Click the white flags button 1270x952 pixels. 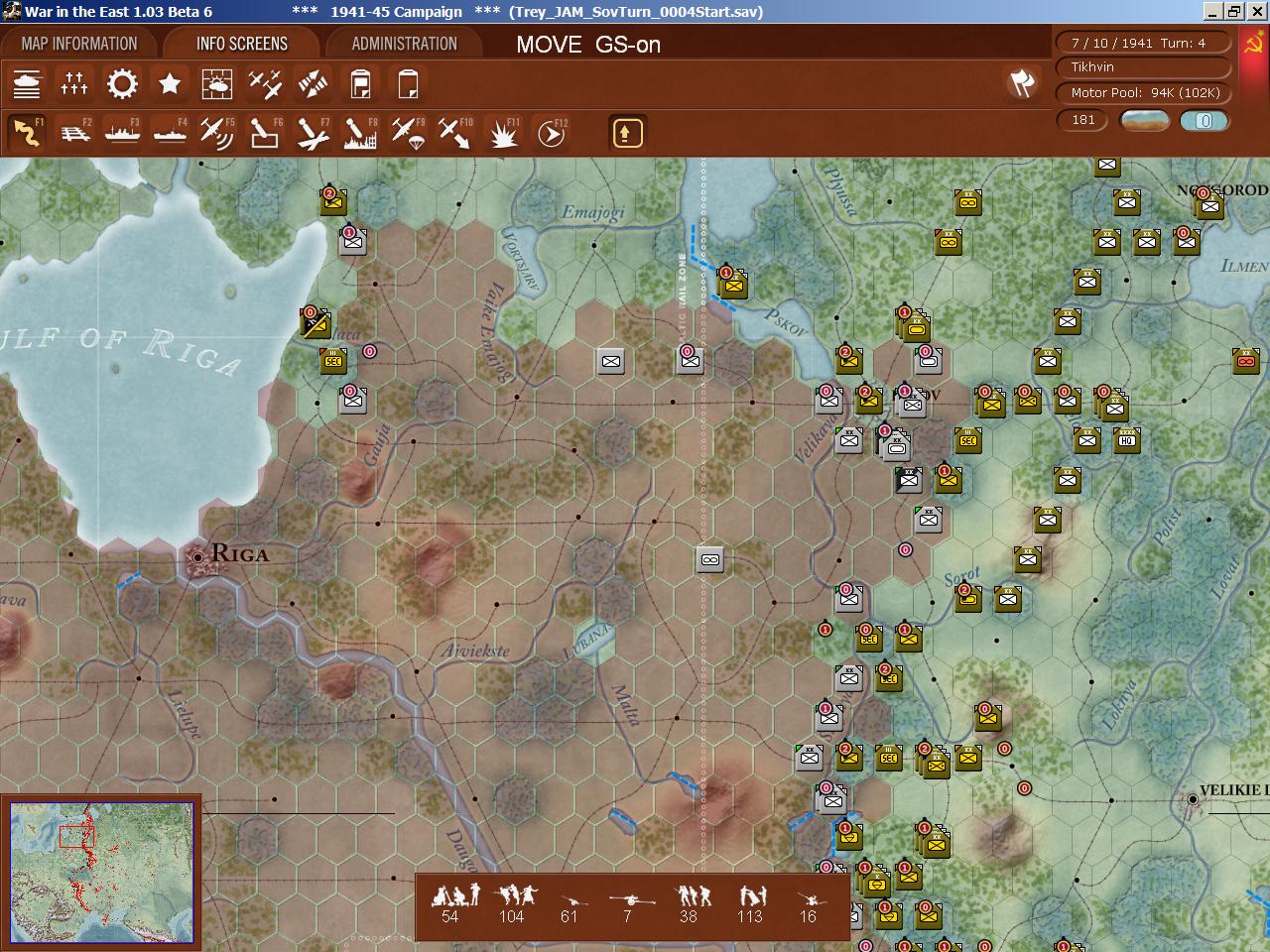pyautogui.click(x=1023, y=83)
